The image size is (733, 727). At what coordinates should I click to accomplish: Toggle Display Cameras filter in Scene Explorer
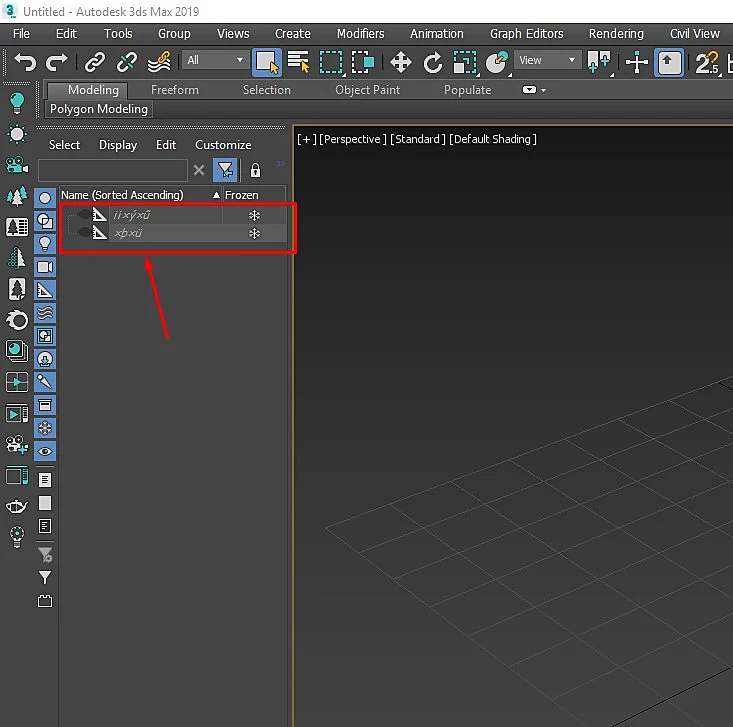point(45,267)
